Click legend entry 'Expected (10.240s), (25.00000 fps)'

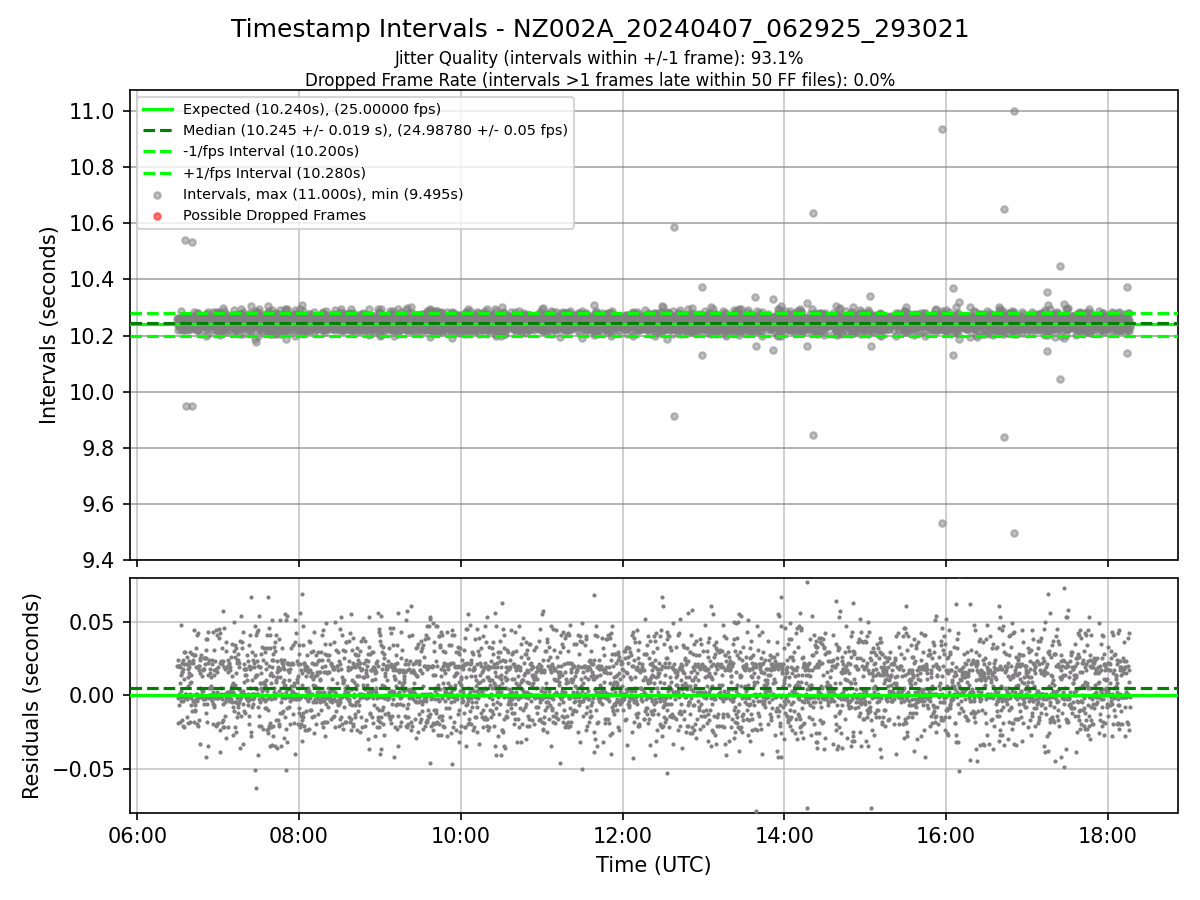pyautogui.click(x=312, y=109)
